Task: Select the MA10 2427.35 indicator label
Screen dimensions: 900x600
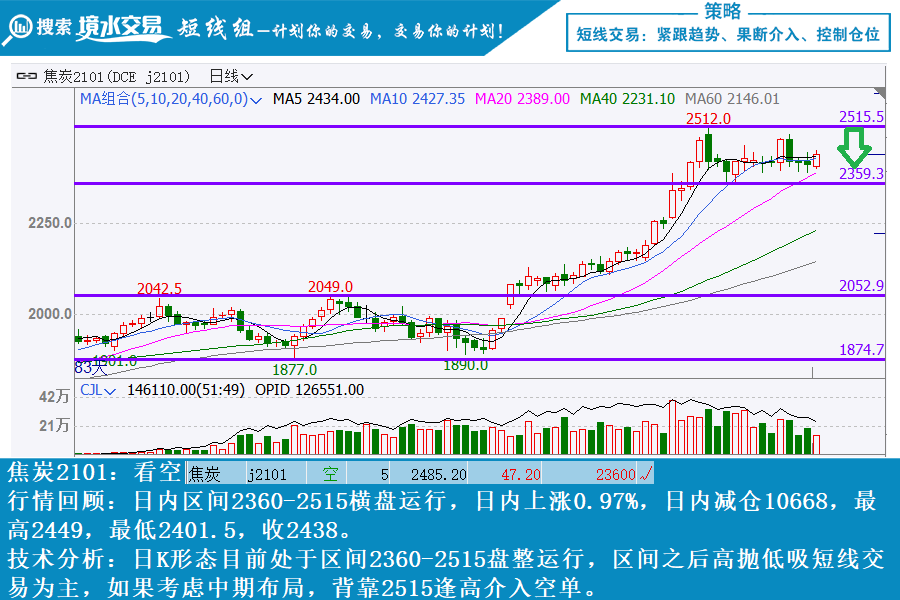Action: point(417,99)
